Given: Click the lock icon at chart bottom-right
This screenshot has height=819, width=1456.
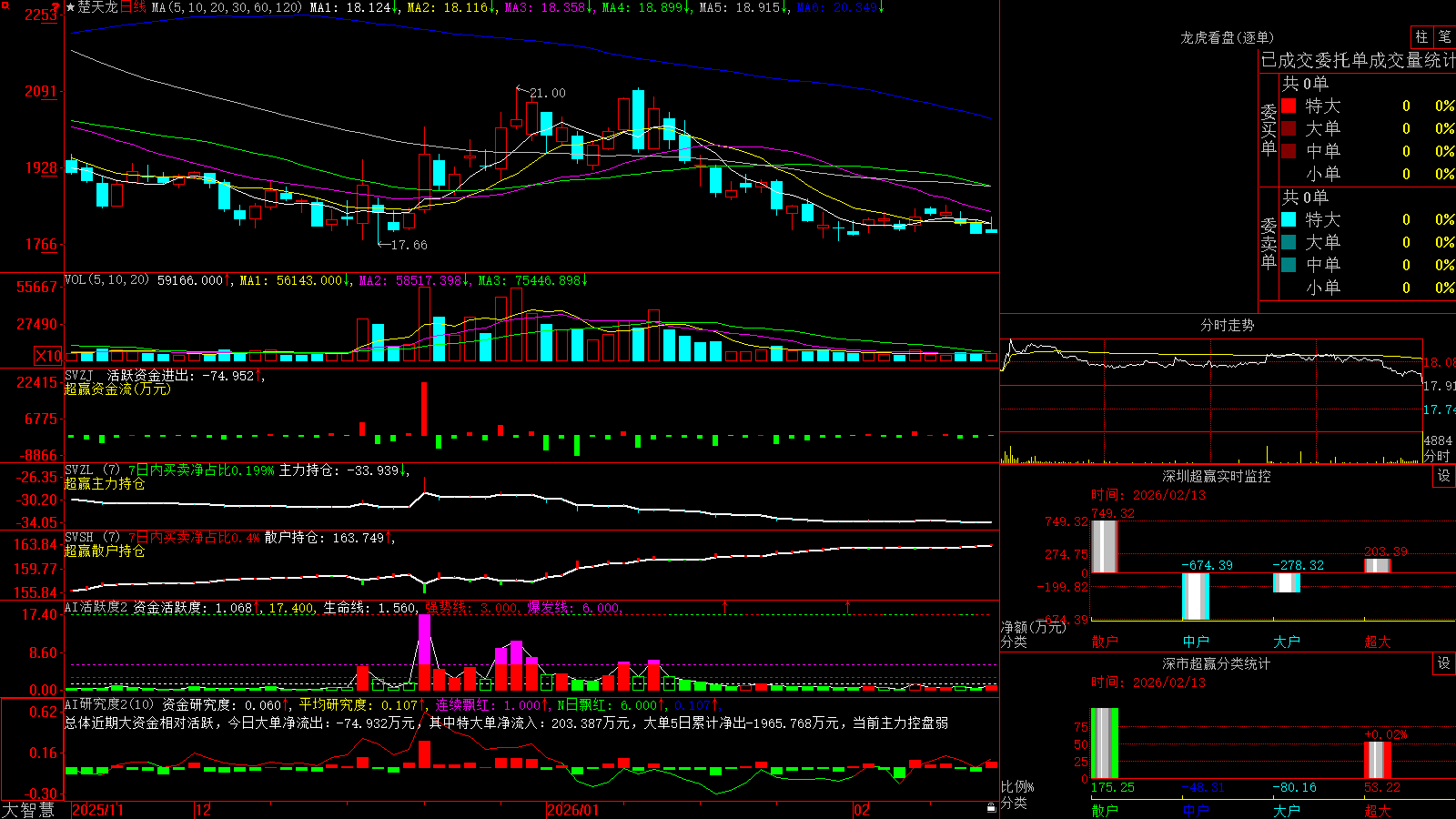Looking at the screenshot, I should tap(992, 808).
